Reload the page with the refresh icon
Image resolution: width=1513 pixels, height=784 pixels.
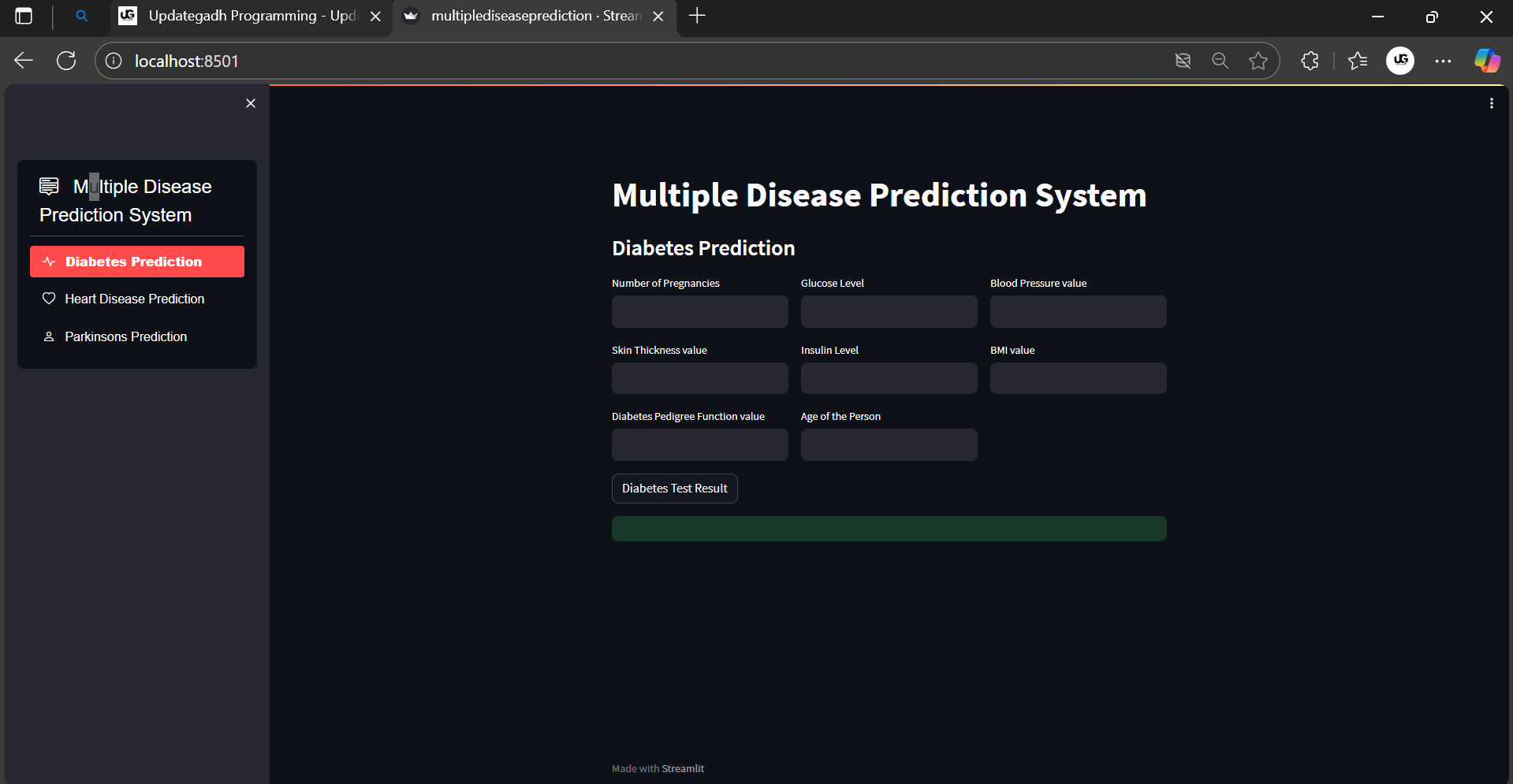click(x=66, y=60)
